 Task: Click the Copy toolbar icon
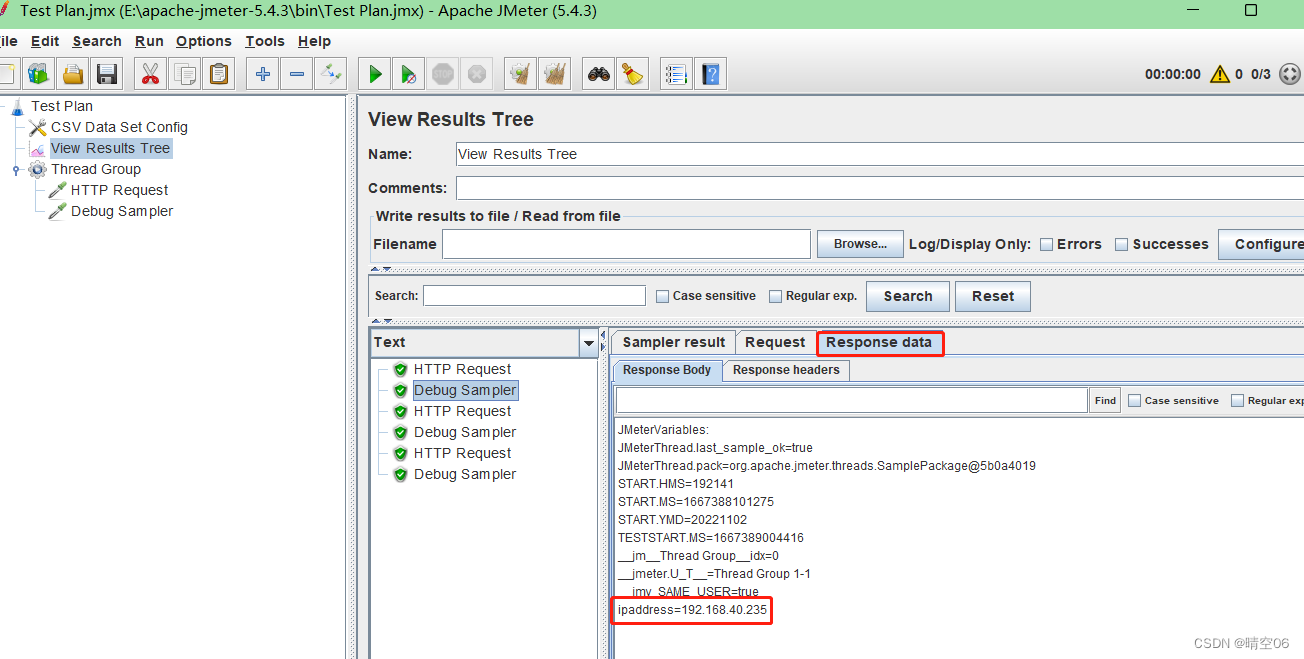185,74
